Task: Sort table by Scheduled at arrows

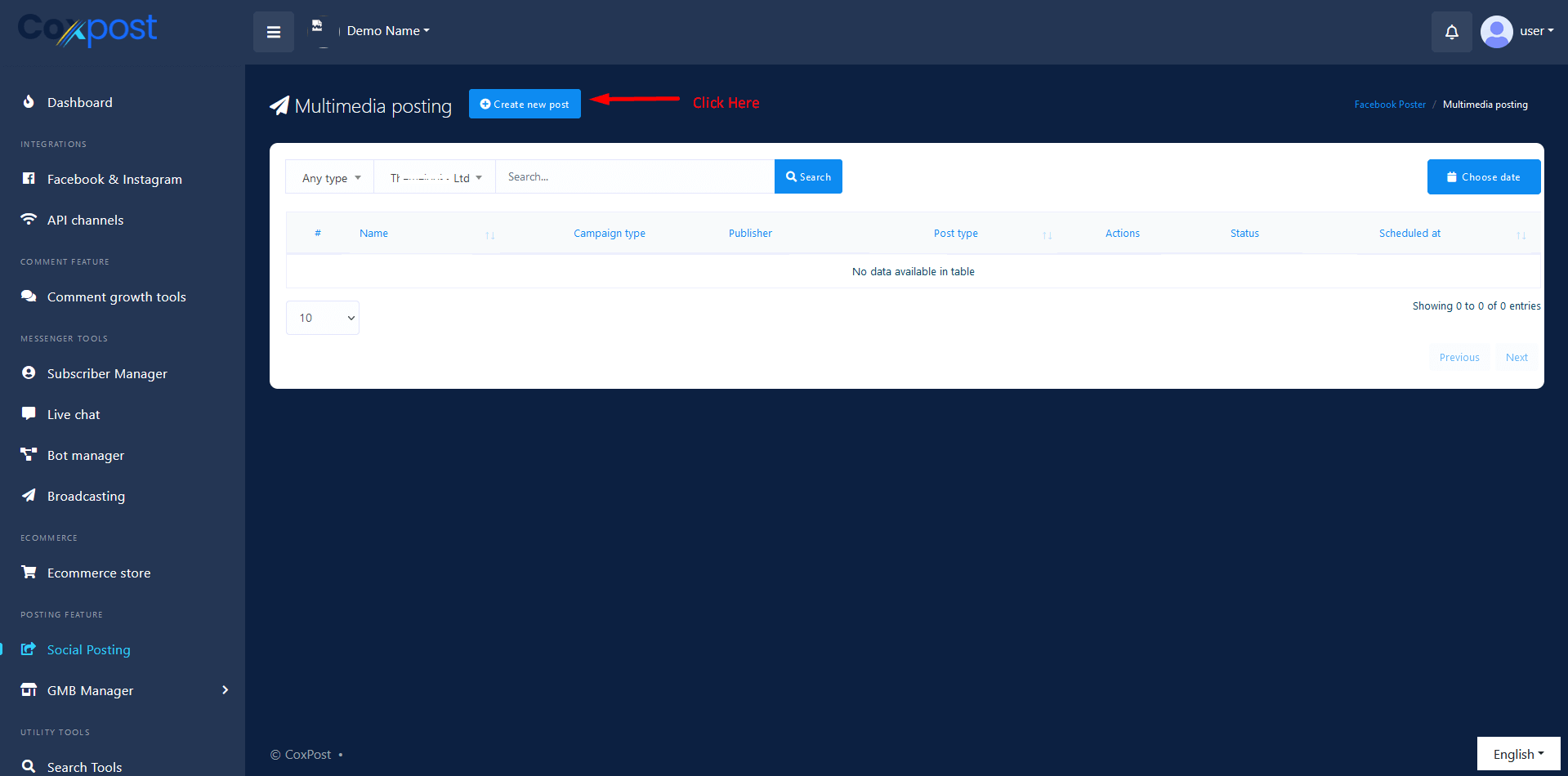Action: 1521,235
